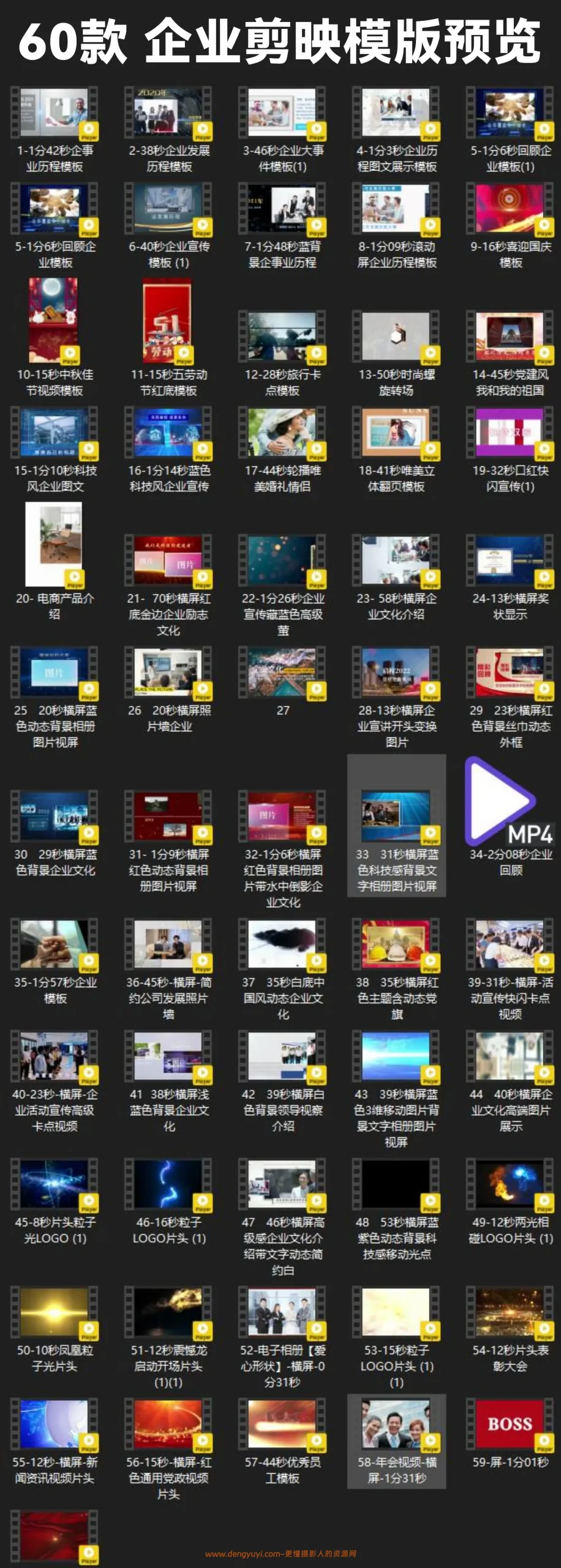The image size is (561, 1568).
Task: Select thumbnail of 30 29秒横屏蓝色背景企业文化
Action: coord(55,818)
